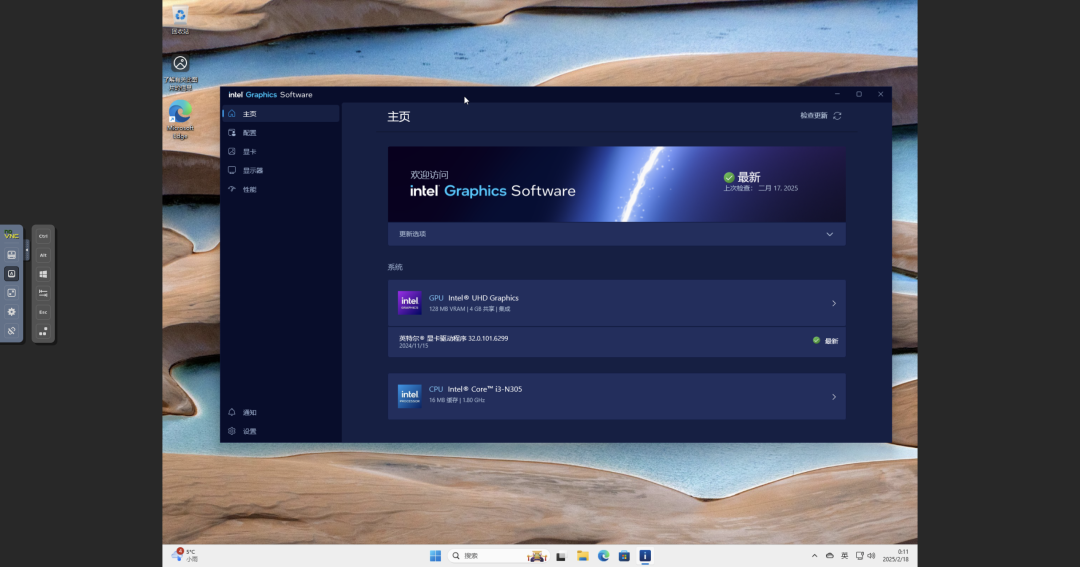Click the OneDrive cloud tray icon
Image resolution: width=1080 pixels, height=567 pixels.
(x=829, y=556)
